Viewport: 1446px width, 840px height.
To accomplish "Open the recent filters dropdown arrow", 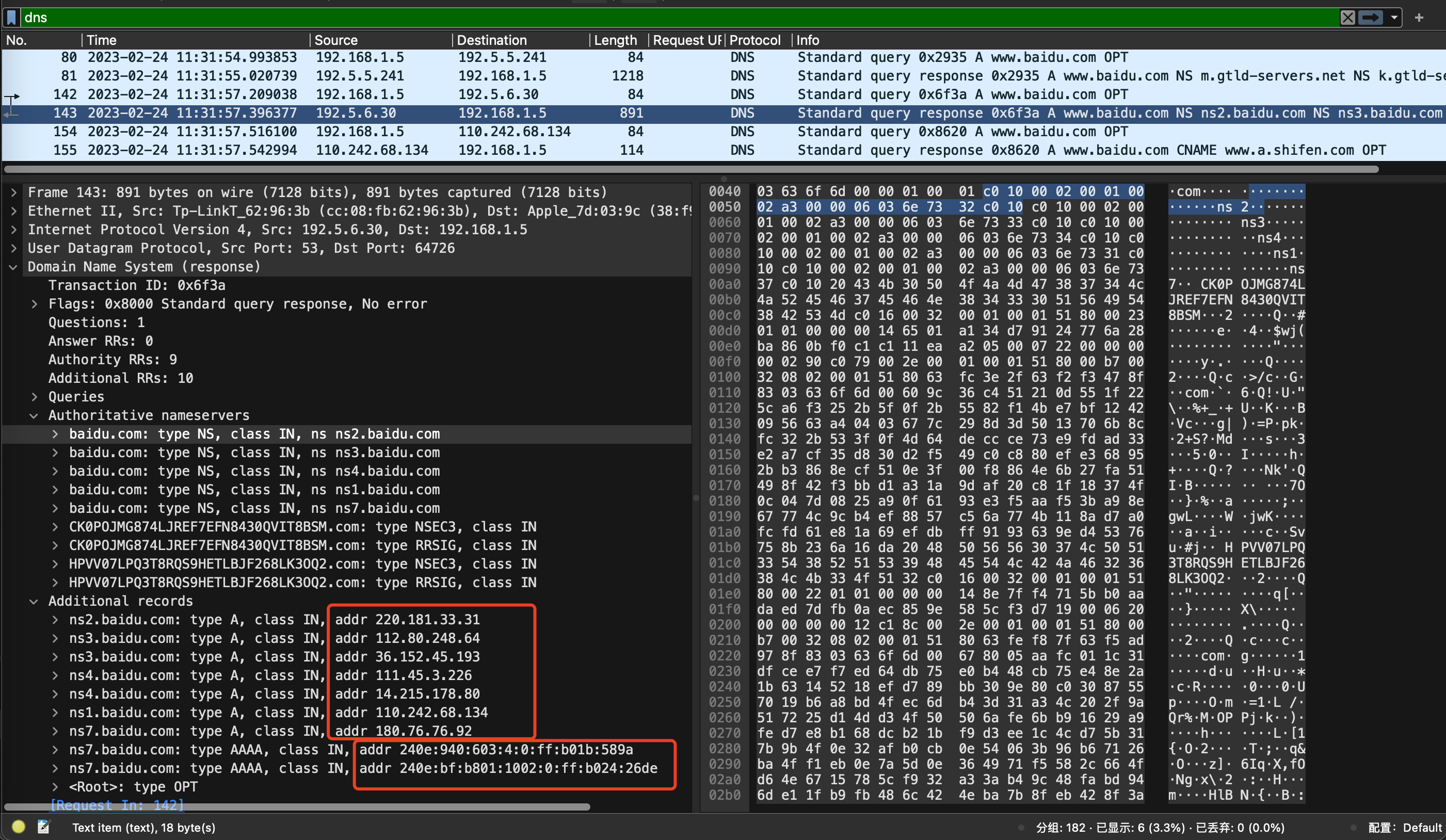I will 1394,18.
